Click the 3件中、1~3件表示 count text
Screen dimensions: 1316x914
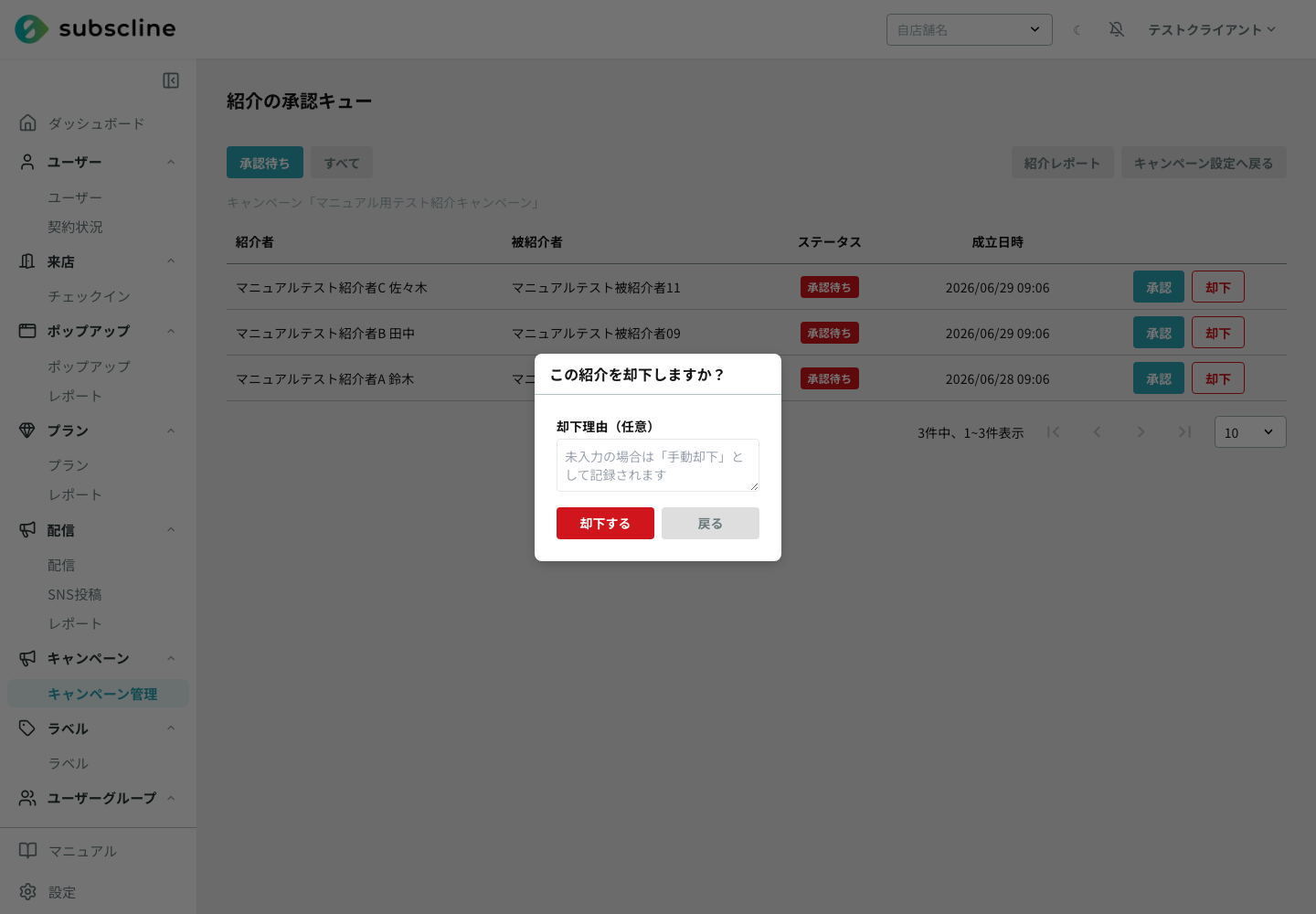[x=971, y=433]
